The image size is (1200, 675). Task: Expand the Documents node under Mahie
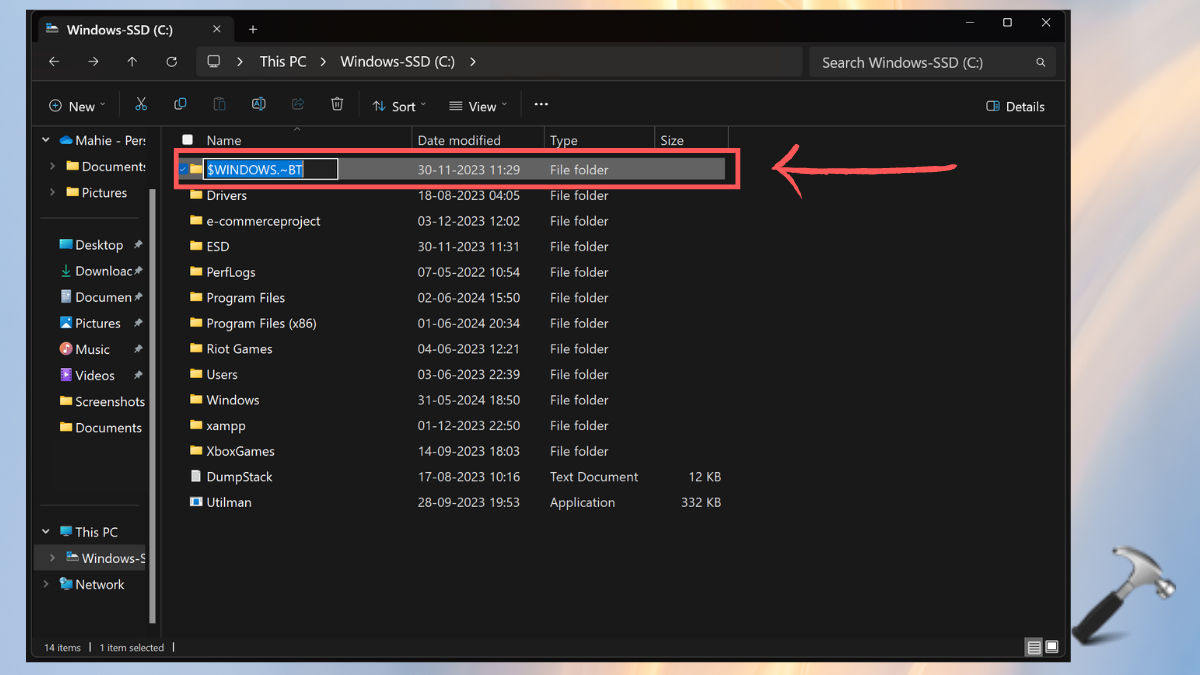(x=52, y=166)
